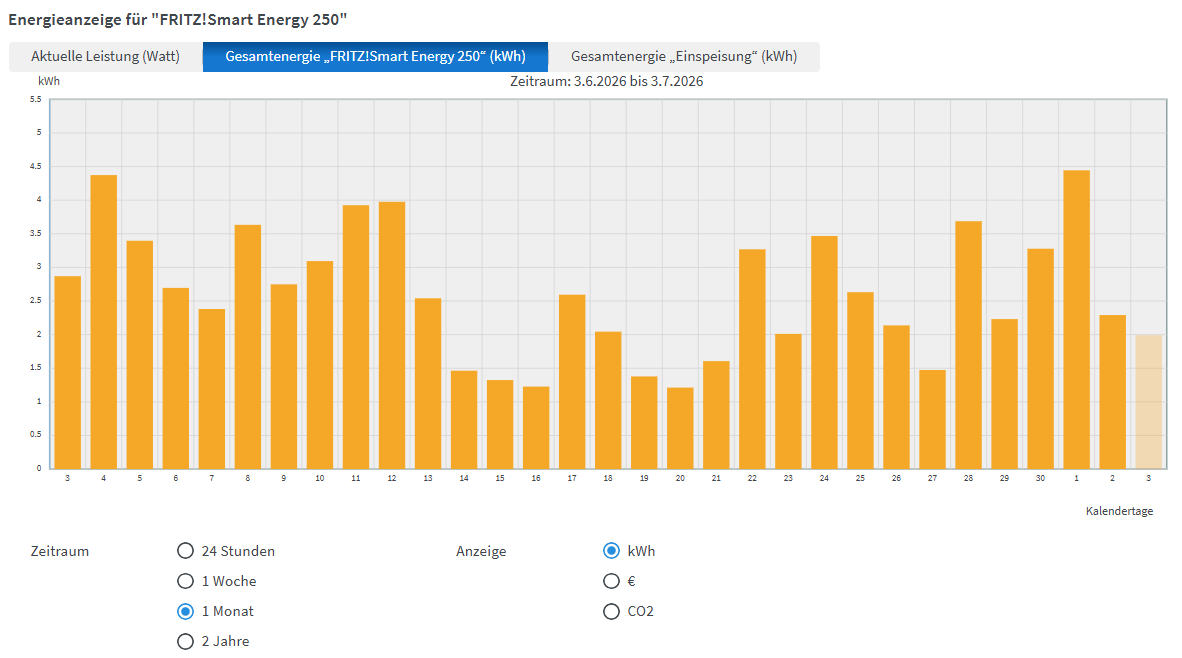
Task: Click the bar for day 17
Action: (x=572, y=382)
